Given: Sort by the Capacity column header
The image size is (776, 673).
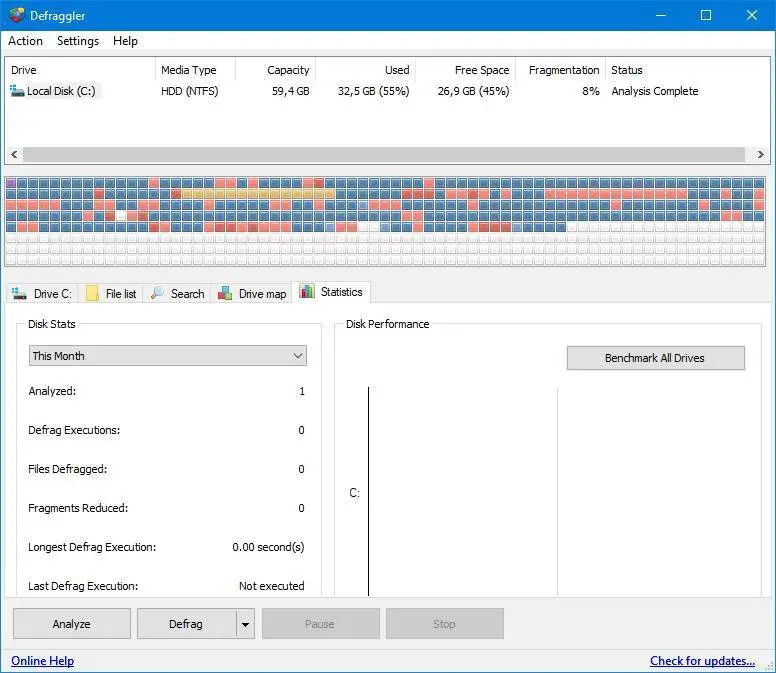Looking at the screenshot, I should point(275,70).
